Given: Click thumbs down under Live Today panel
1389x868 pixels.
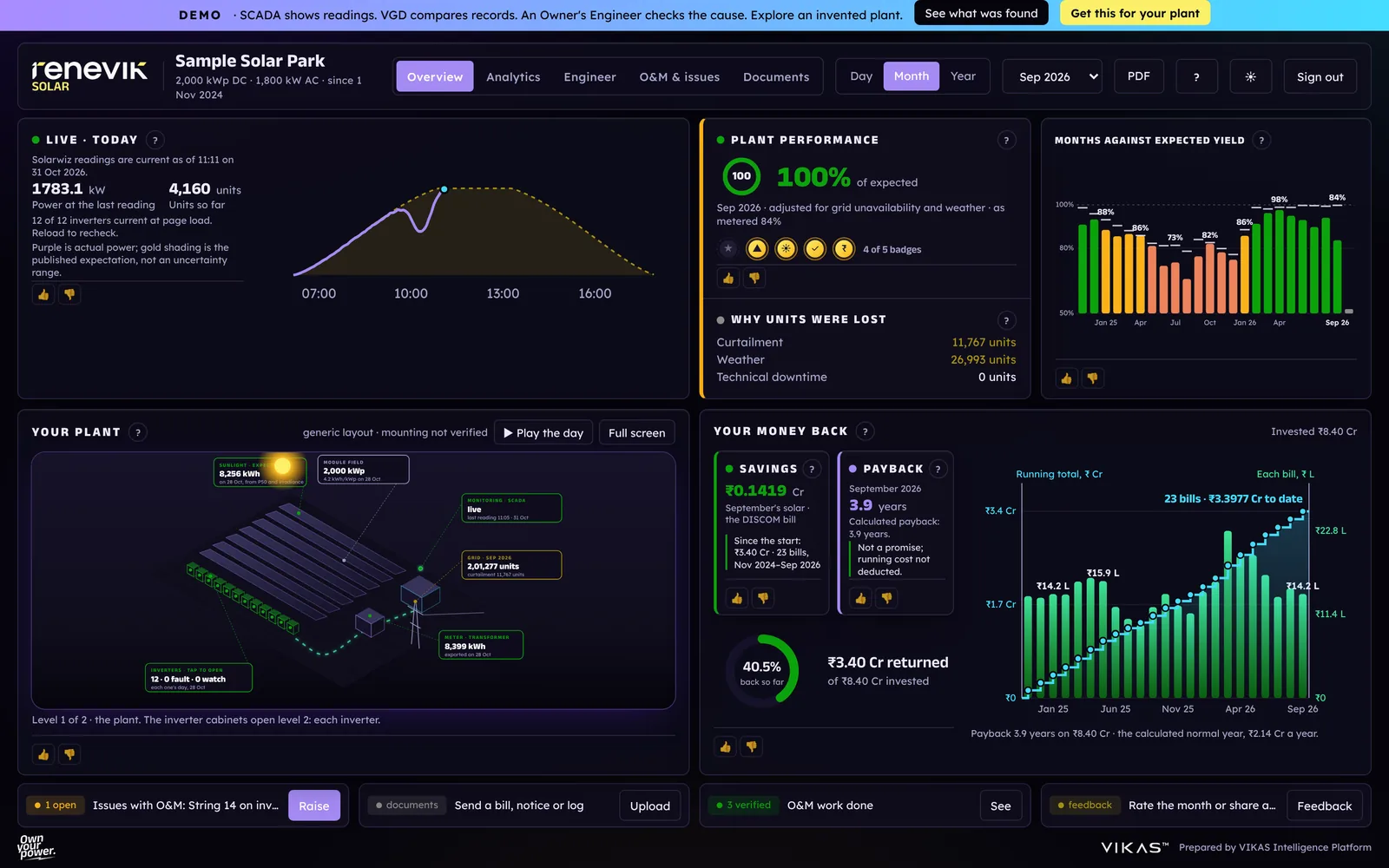Looking at the screenshot, I should click(x=69, y=294).
